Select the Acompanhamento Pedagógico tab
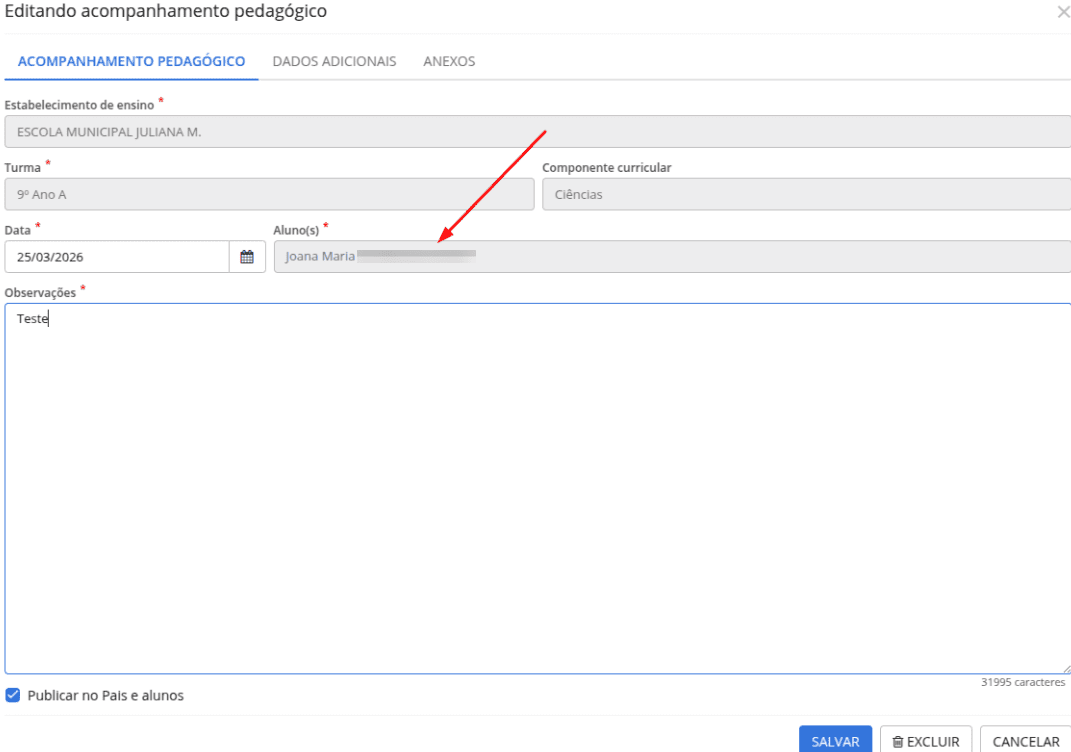Image resolution: width=1071 pixels, height=752 pixels. coord(131,61)
